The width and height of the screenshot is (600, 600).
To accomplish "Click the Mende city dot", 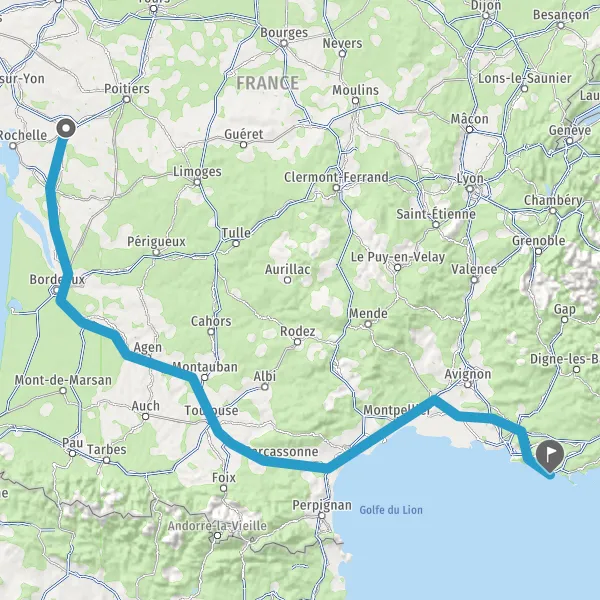I will tap(368, 324).
